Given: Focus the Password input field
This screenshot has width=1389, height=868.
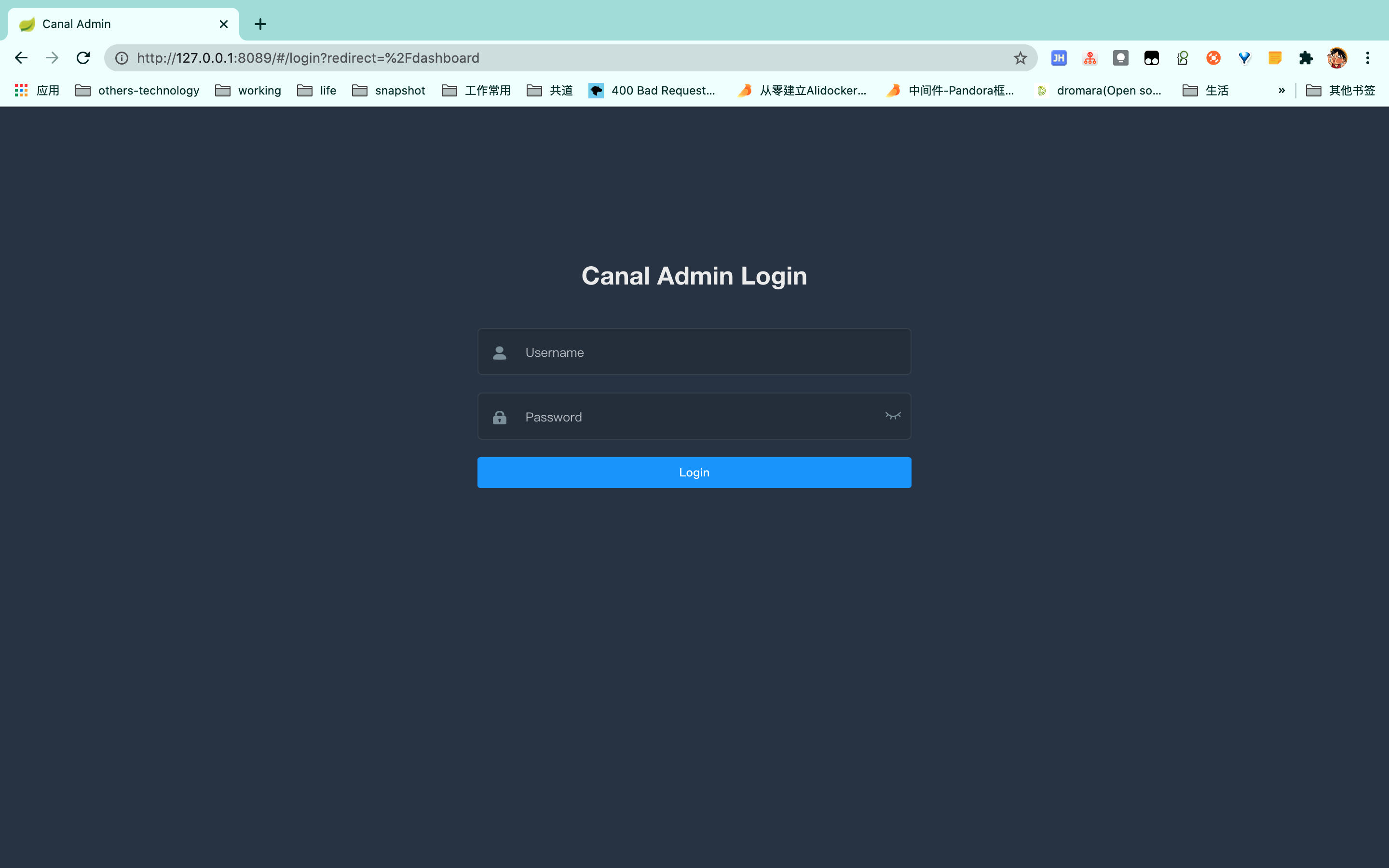Looking at the screenshot, I should point(694,417).
